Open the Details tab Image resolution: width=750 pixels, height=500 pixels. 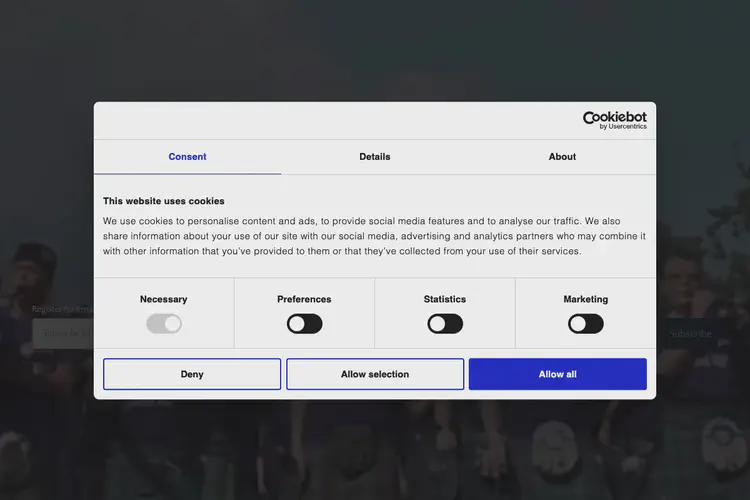click(375, 157)
